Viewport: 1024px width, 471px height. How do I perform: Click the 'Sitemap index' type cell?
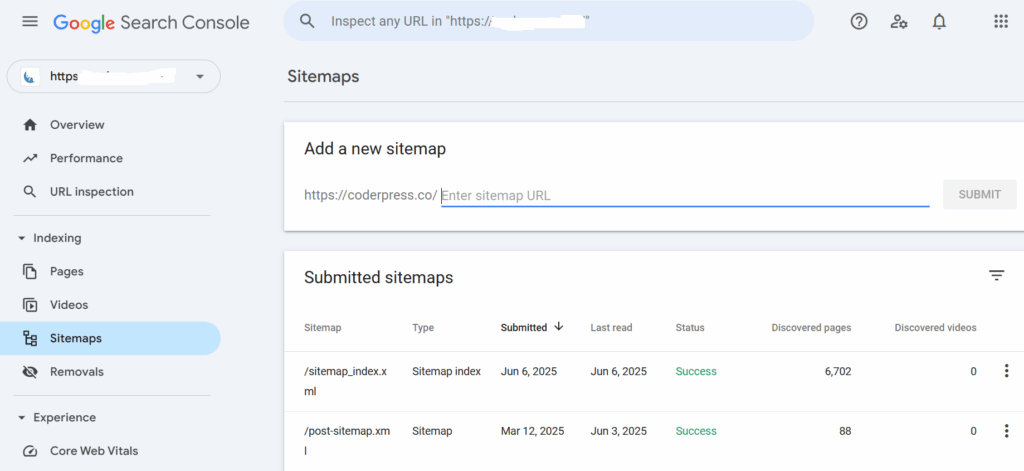[447, 371]
